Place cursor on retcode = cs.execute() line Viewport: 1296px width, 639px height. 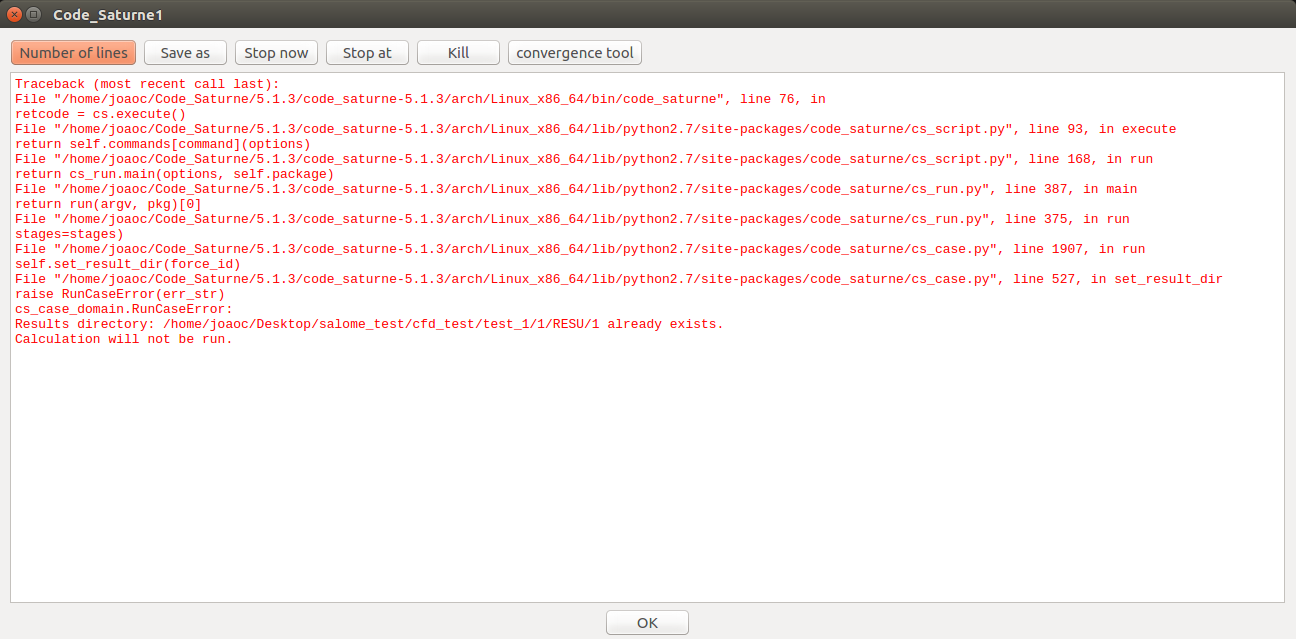click(100, 114)
